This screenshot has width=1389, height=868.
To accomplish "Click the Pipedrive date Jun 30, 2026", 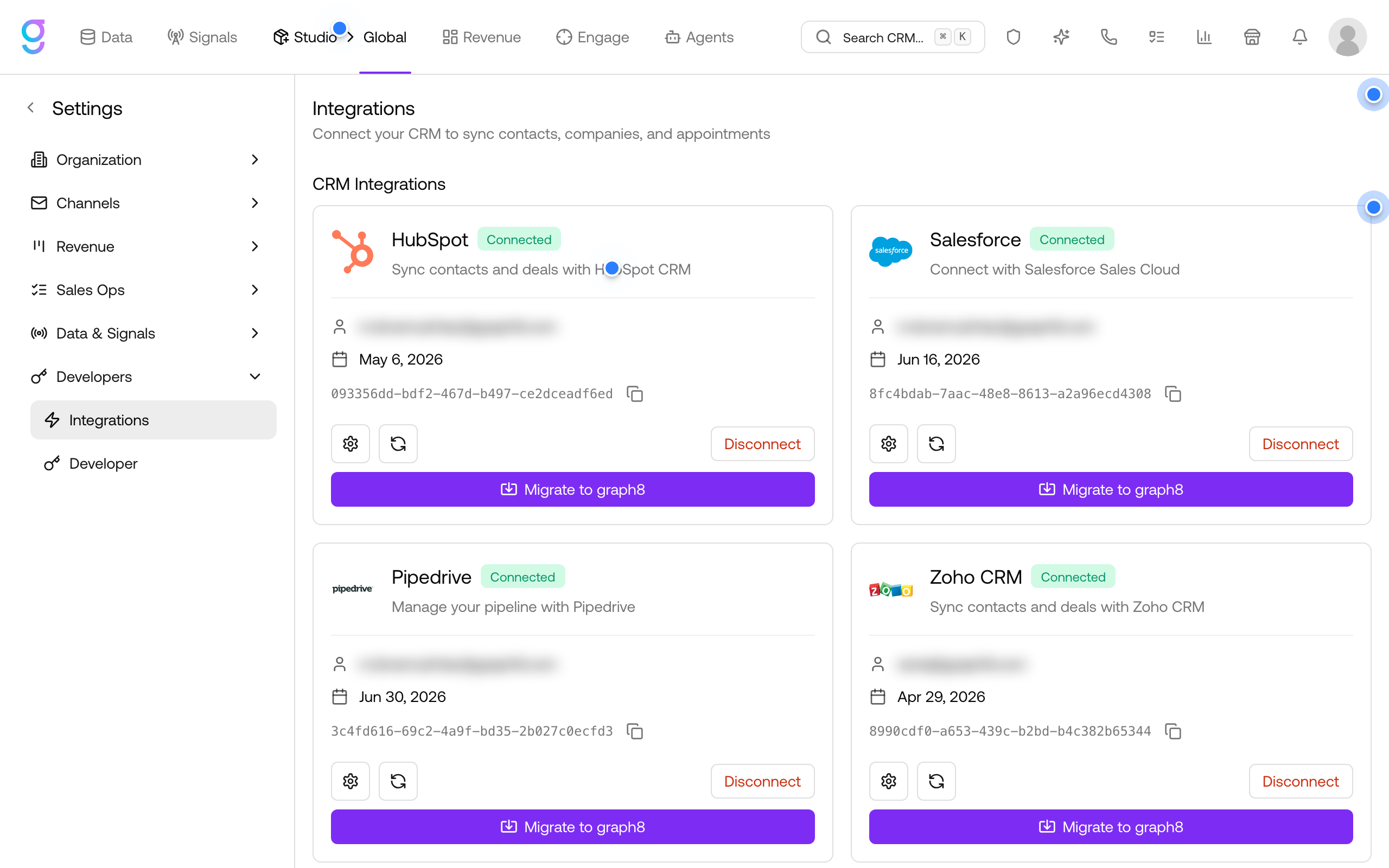I will click(403, 697).
